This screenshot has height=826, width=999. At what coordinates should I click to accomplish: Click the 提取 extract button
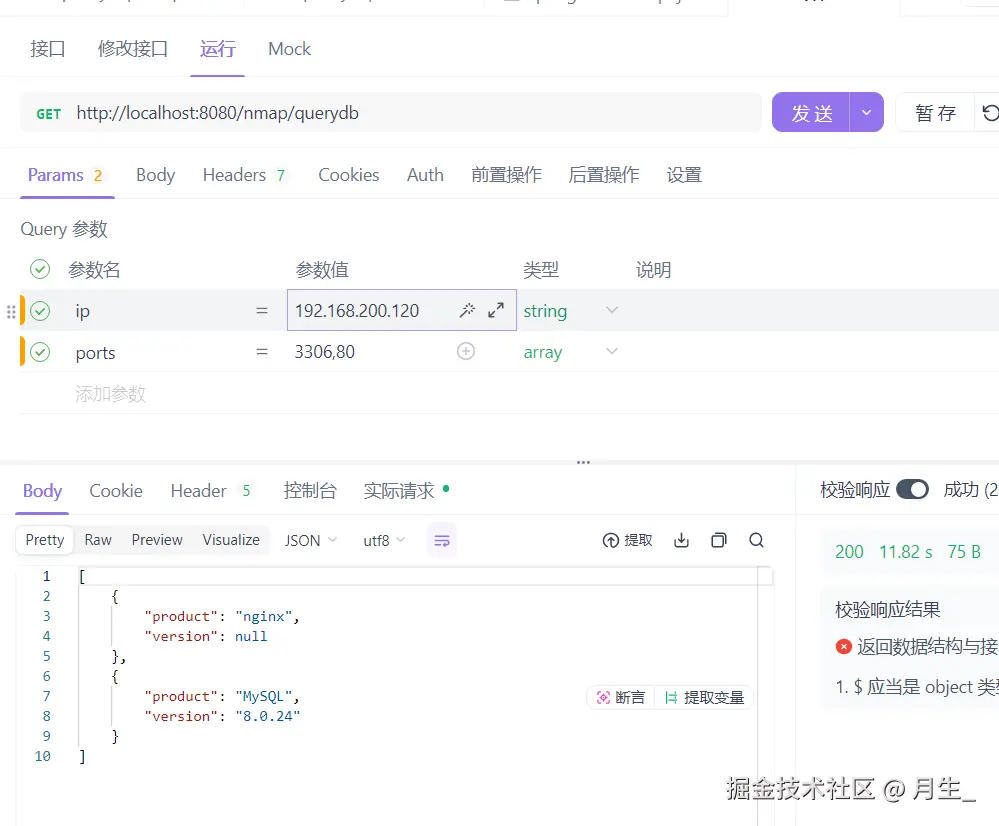tap(628, 540)
